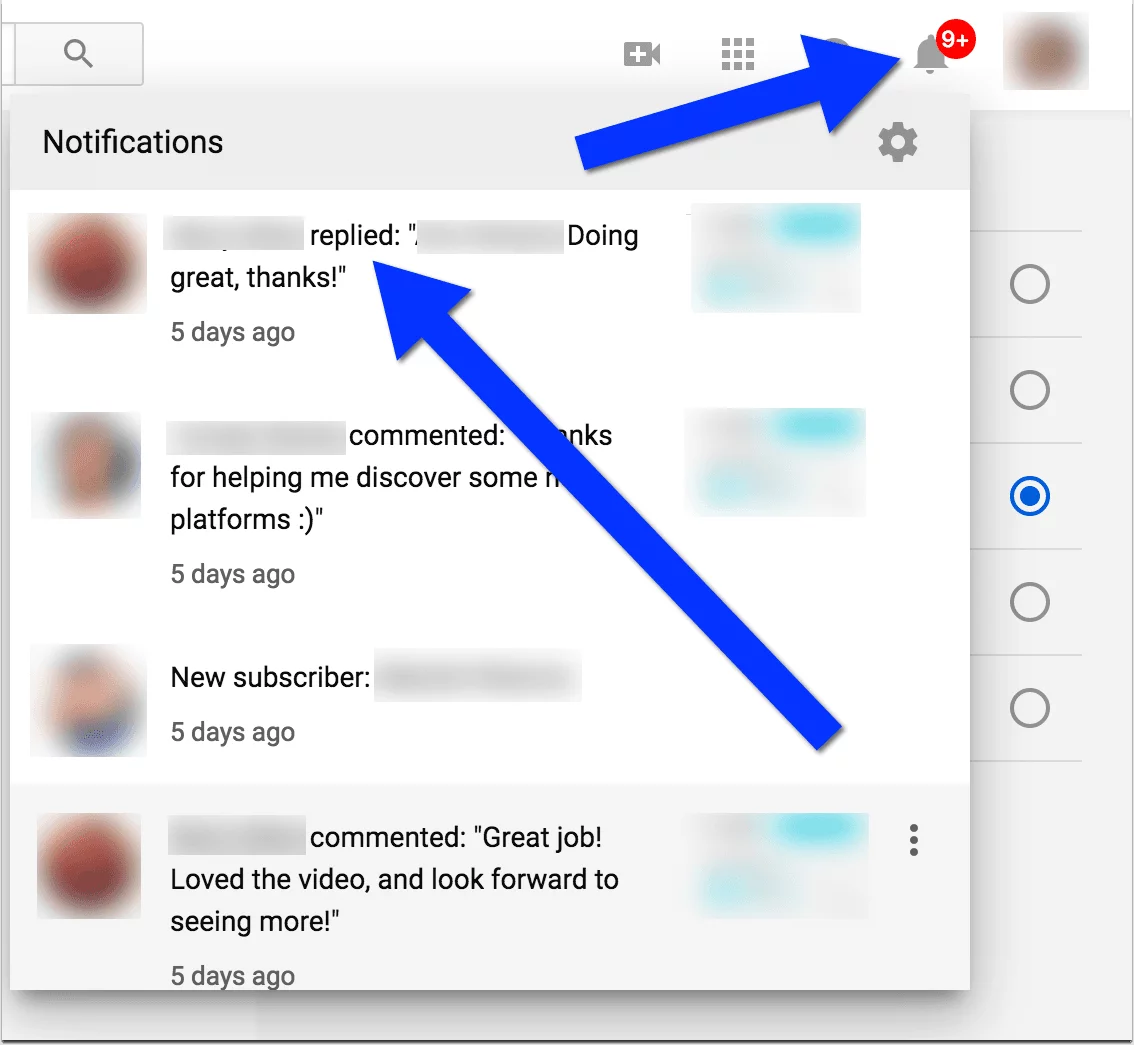The height and width of the screenshot is (1045, 1134).
Task: Click the '5 days ago' under New subscriber
Action: [233, 733]
